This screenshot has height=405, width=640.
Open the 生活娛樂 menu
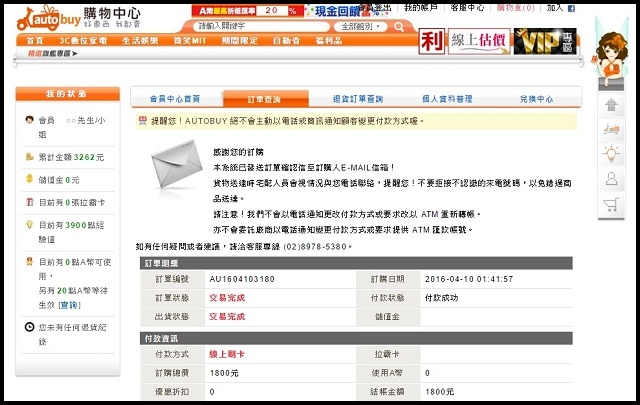coord(140,40)
